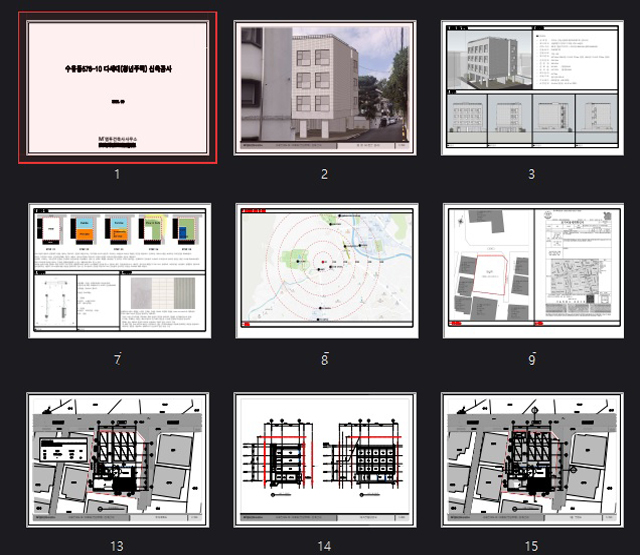Click the page number label 3
The width and height of the screenshot is (640, 555).
(531, 174)
